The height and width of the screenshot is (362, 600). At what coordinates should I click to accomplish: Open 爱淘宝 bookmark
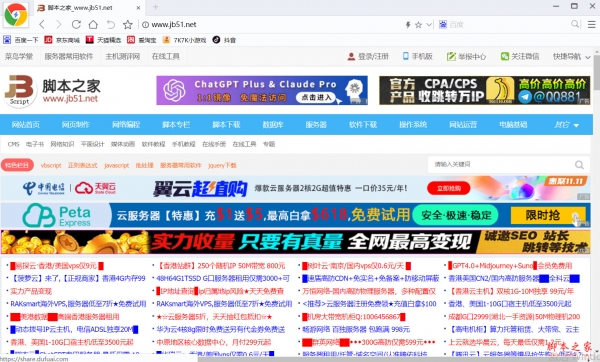pos(142,40)
